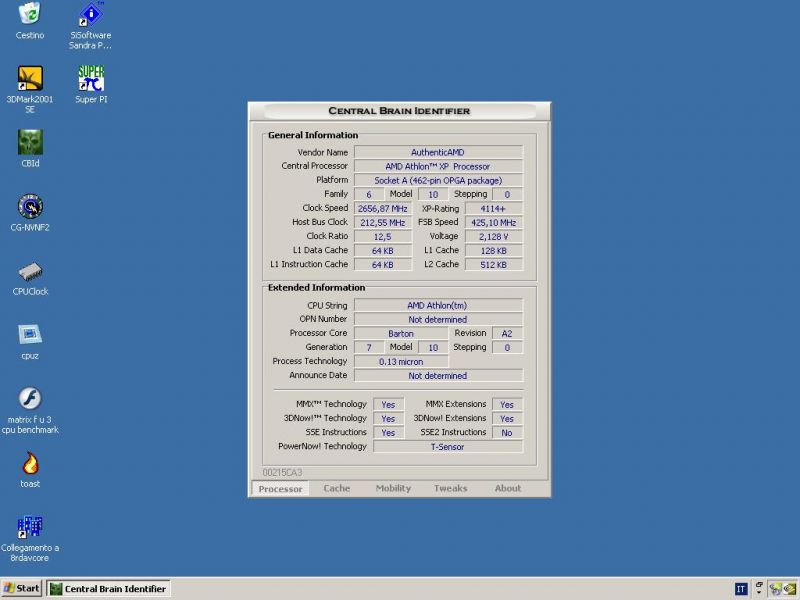Click the OPN Number Not determined field
The width and height of the screenshot is (800, 600).
tap(438, 319)
